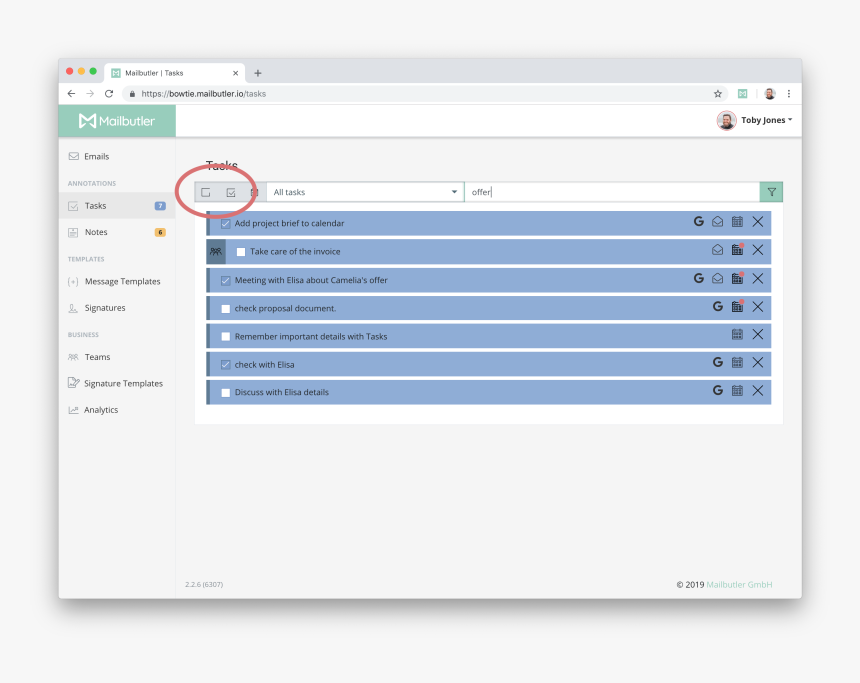The image size is (860, 683).
Task: Open linked email for 'Add project brief to calendar'
Action: pyautogui.click(x=717, y=222)
